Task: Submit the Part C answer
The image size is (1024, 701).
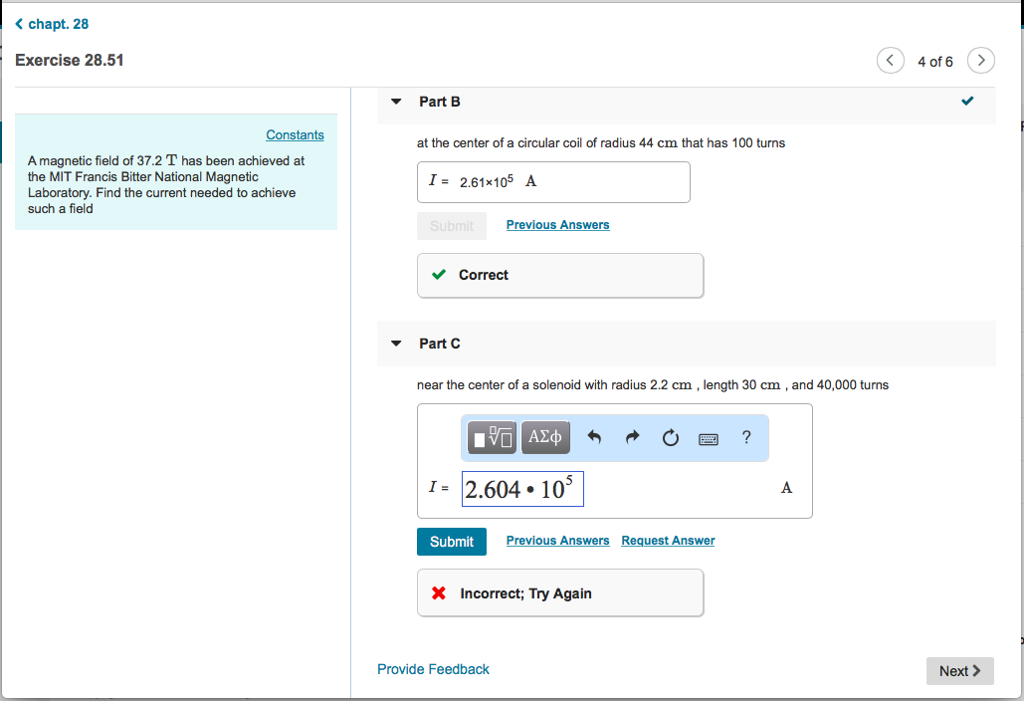Action: tap(452, 541)
